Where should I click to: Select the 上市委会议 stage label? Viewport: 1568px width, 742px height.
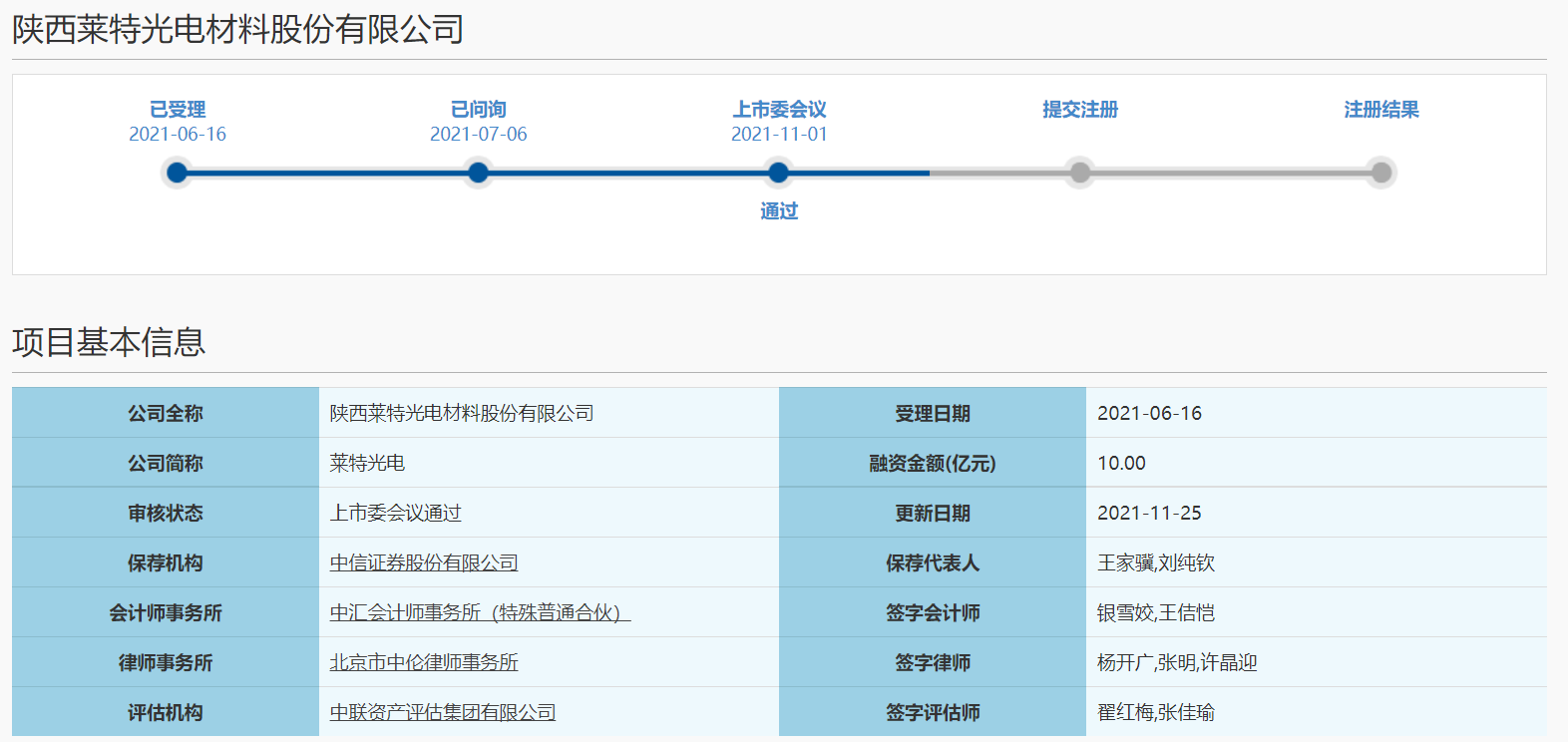tap(779, 109)
